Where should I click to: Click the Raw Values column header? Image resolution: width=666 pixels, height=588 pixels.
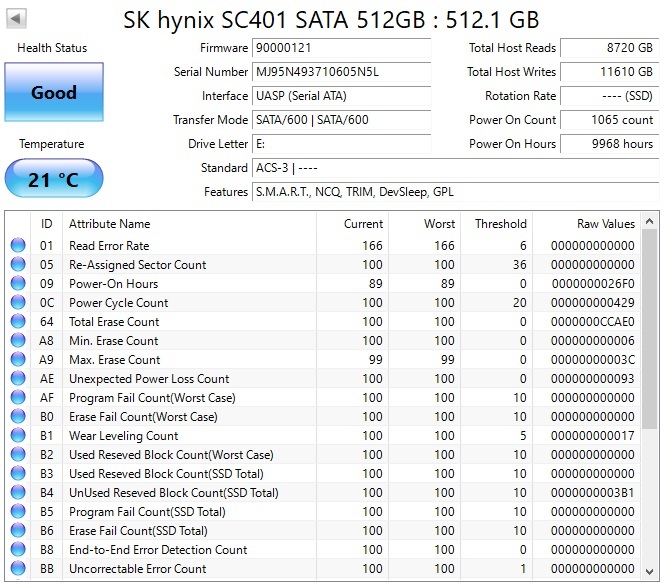586,223
